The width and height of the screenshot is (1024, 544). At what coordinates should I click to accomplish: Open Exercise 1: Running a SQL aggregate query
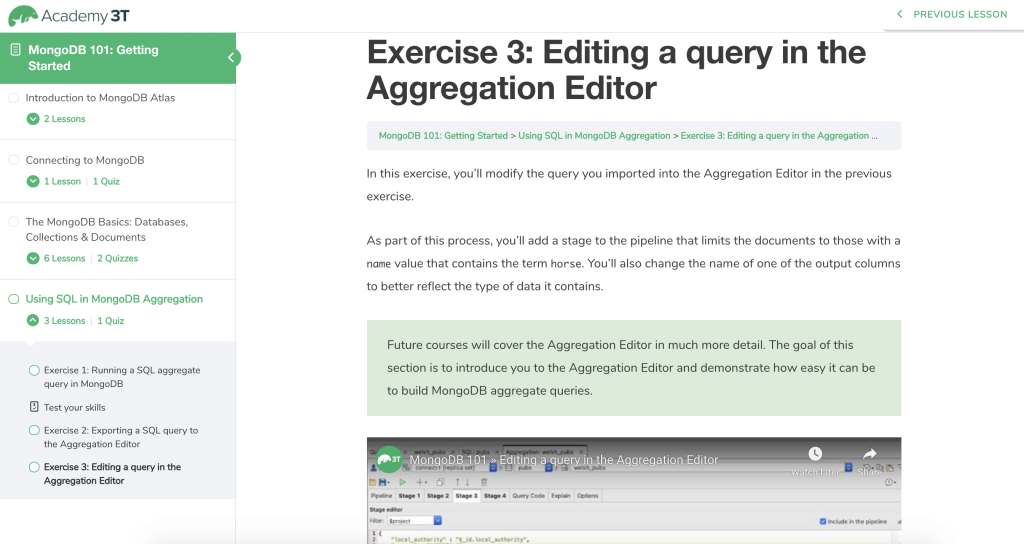tap(122, 377)
